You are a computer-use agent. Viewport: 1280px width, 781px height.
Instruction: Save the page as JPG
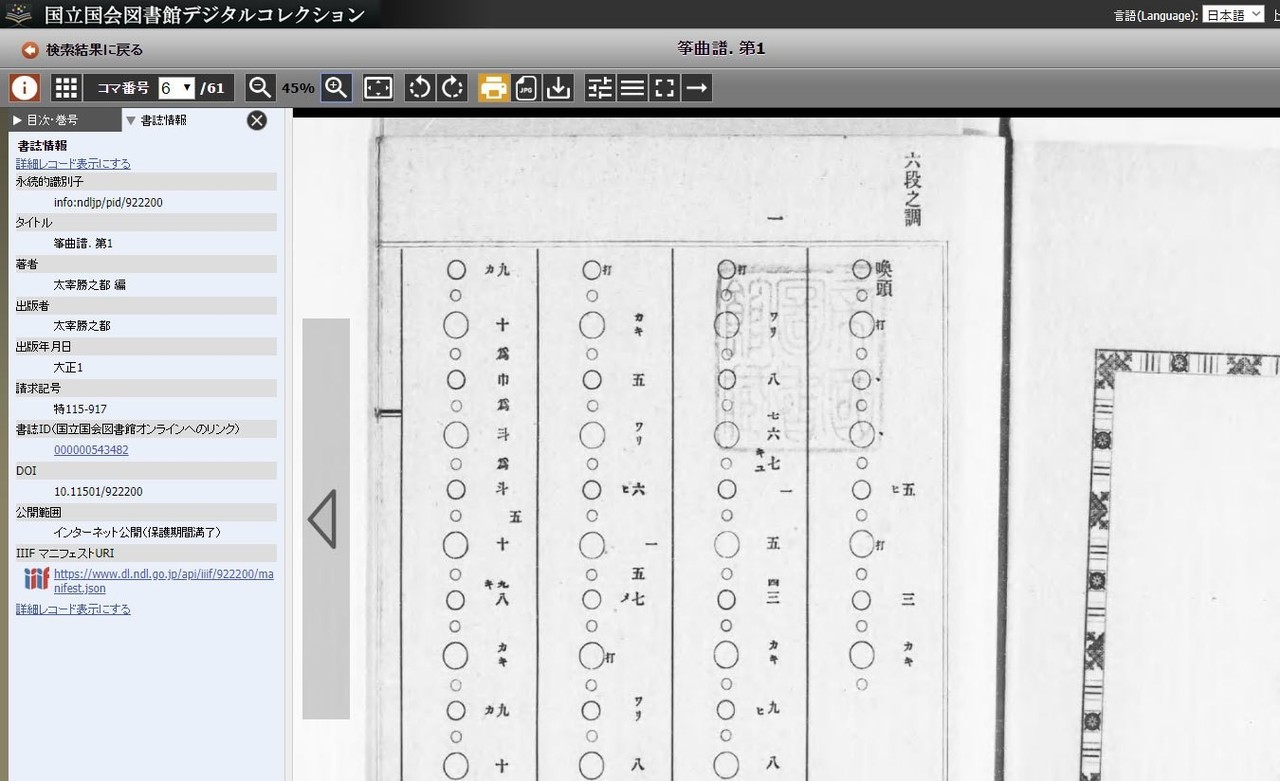pos(526,88)
